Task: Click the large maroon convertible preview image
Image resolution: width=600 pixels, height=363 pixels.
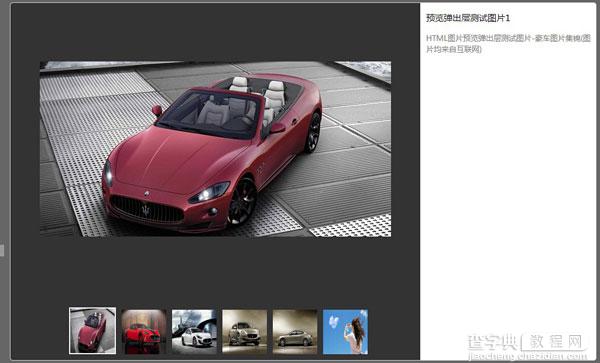Action: coord(215,149)
